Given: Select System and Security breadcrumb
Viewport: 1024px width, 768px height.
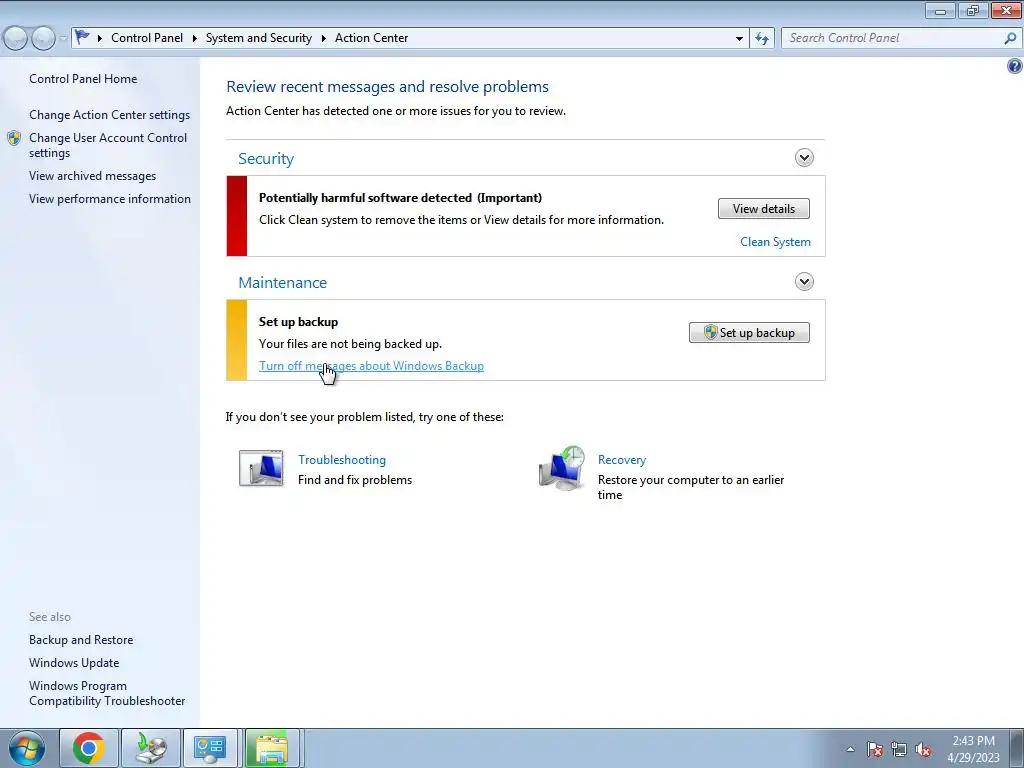Looking at the screenshot, I should point(259,38).
